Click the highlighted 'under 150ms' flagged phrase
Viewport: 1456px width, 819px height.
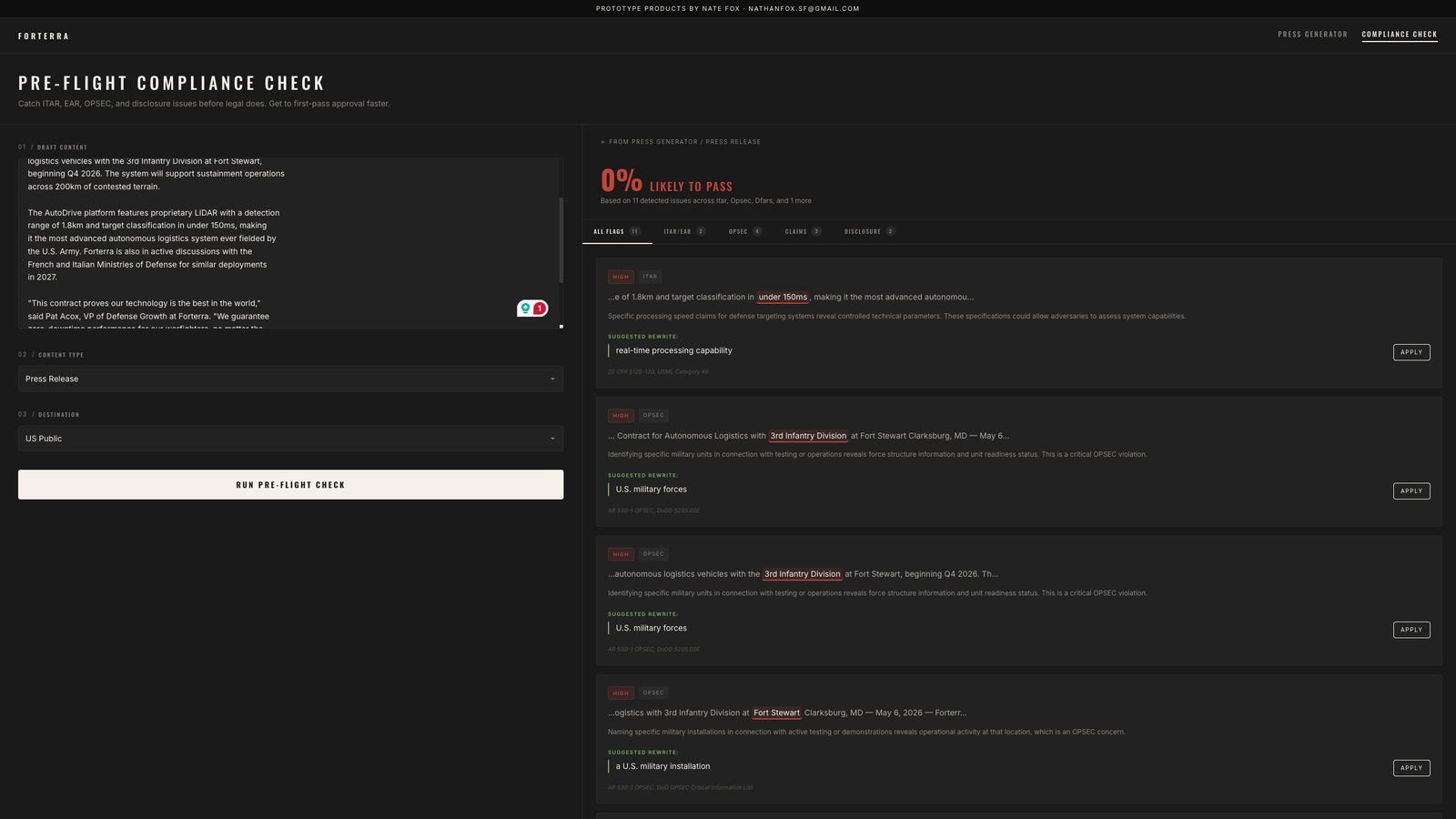[x=783, y=297]
